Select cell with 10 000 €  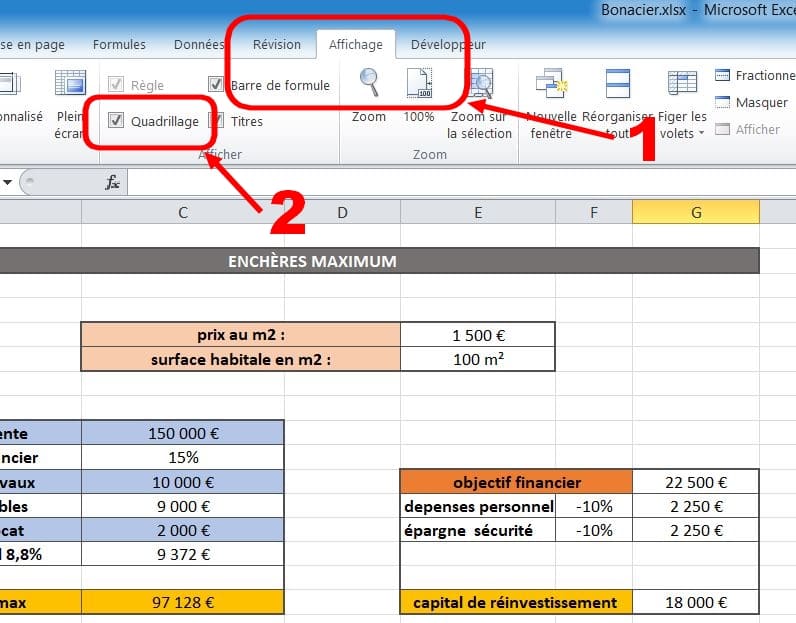[183, 482]
